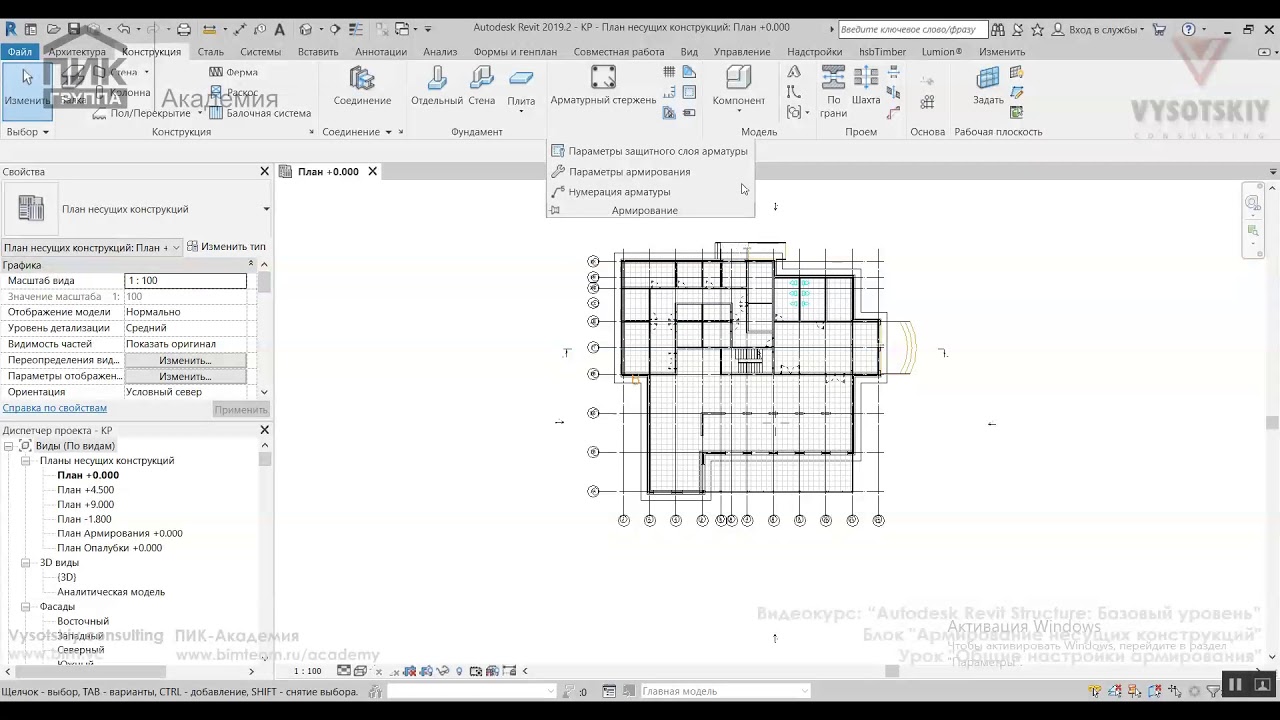The image size is (1280, 720).
Task: Switch to the Аннотации ribbon tab
Action: (x=381, y=52)
